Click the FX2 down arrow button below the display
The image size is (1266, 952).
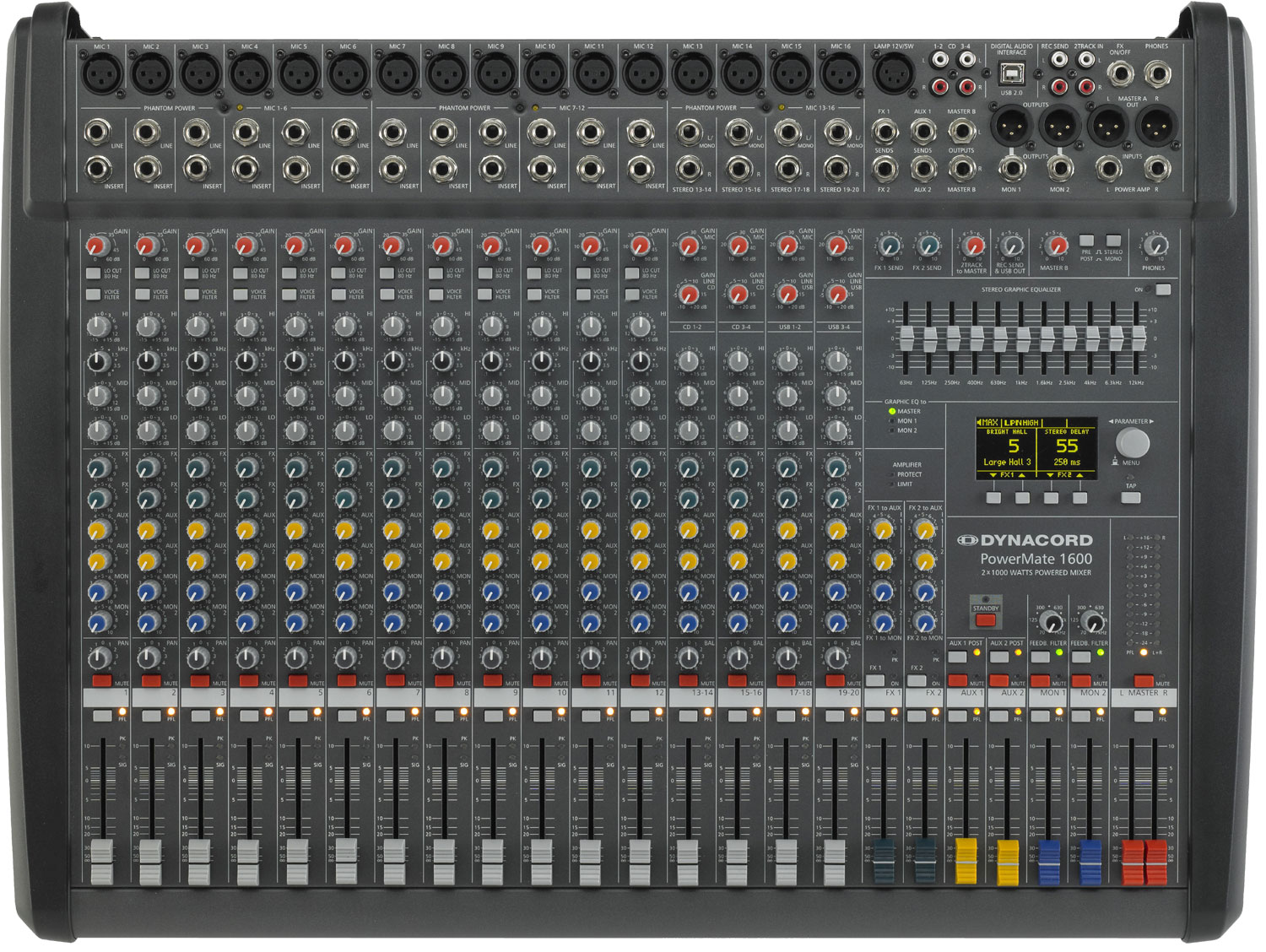pos(1051,498)
